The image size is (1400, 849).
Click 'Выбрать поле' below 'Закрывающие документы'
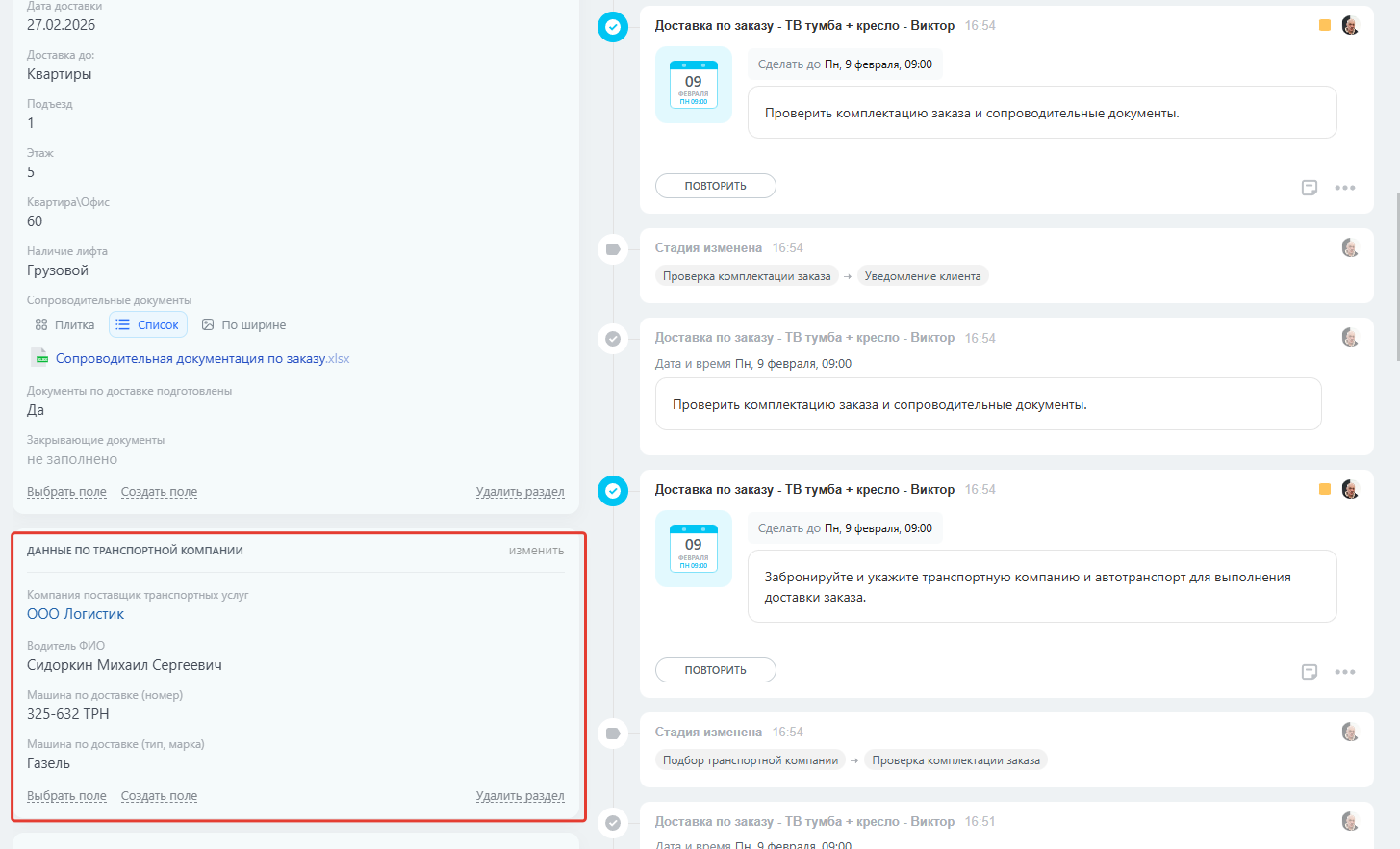click(x=66, y=492)
